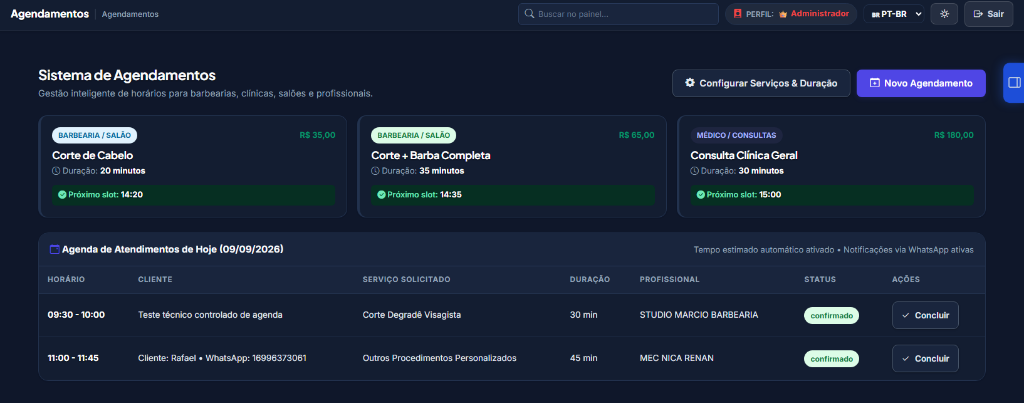Conclude the 09:30 - 10:00 appointment
The height and width of the screenshot is (403, 1024).
[925, 315]
